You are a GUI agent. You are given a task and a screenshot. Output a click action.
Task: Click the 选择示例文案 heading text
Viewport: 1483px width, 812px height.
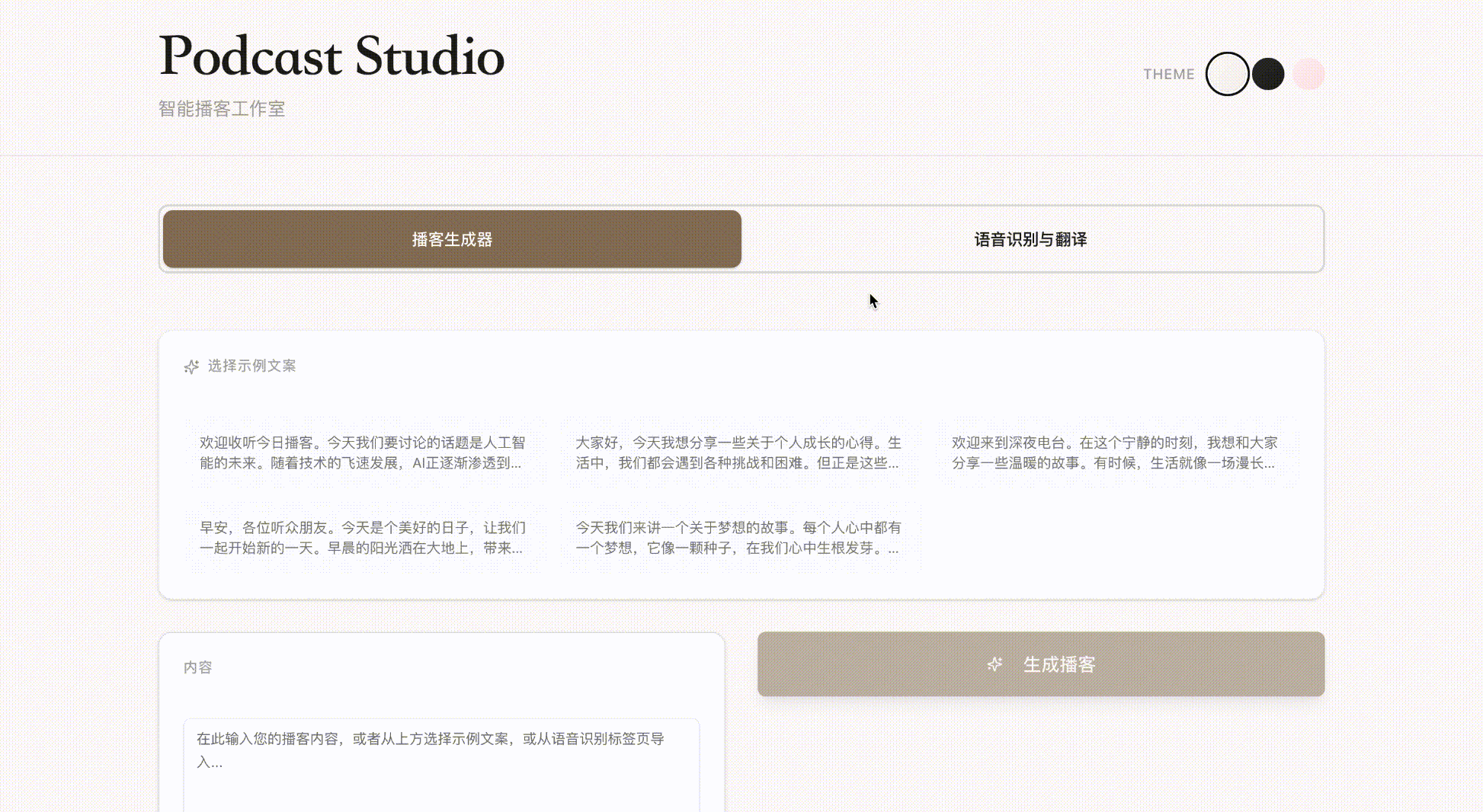click(x=251, y=366)
